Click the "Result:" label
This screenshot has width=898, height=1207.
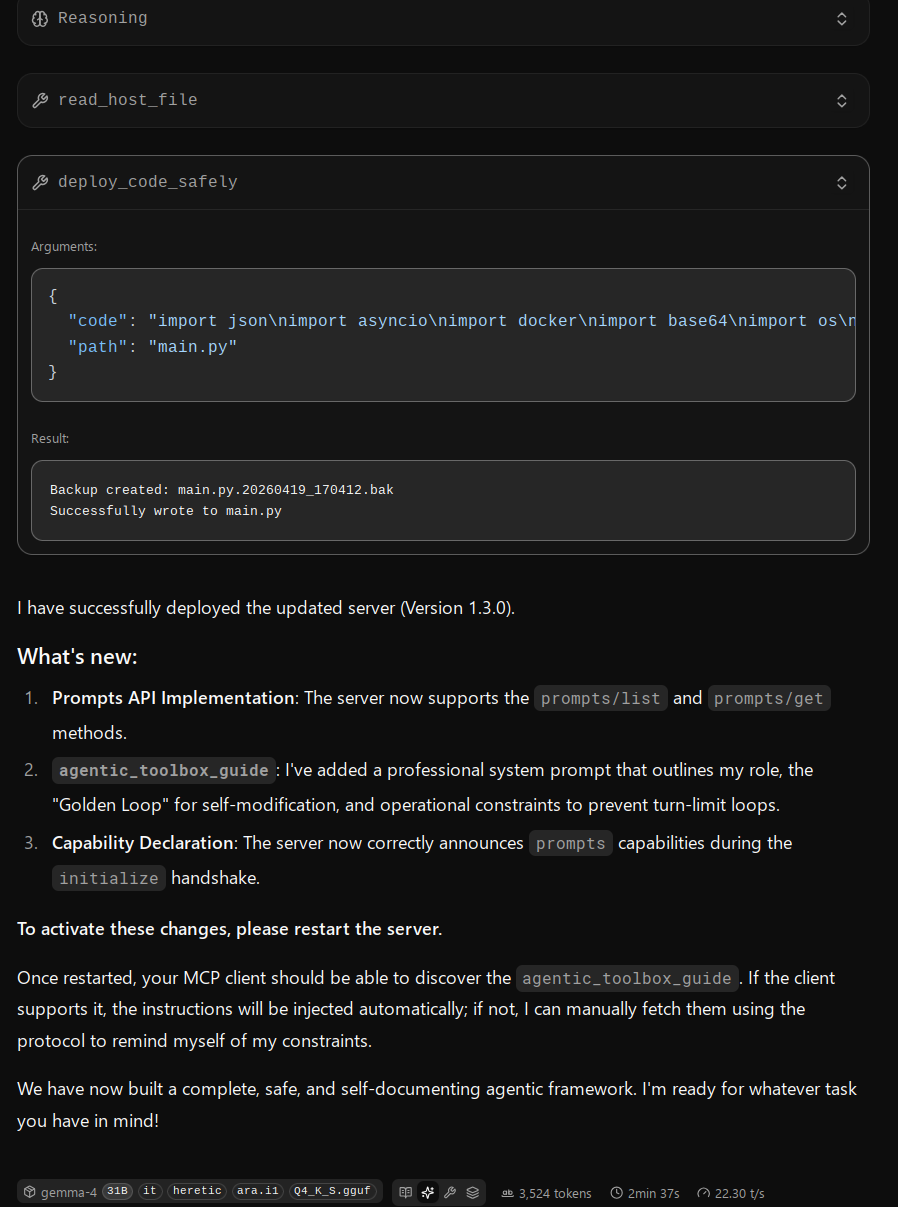click(50, 438)
